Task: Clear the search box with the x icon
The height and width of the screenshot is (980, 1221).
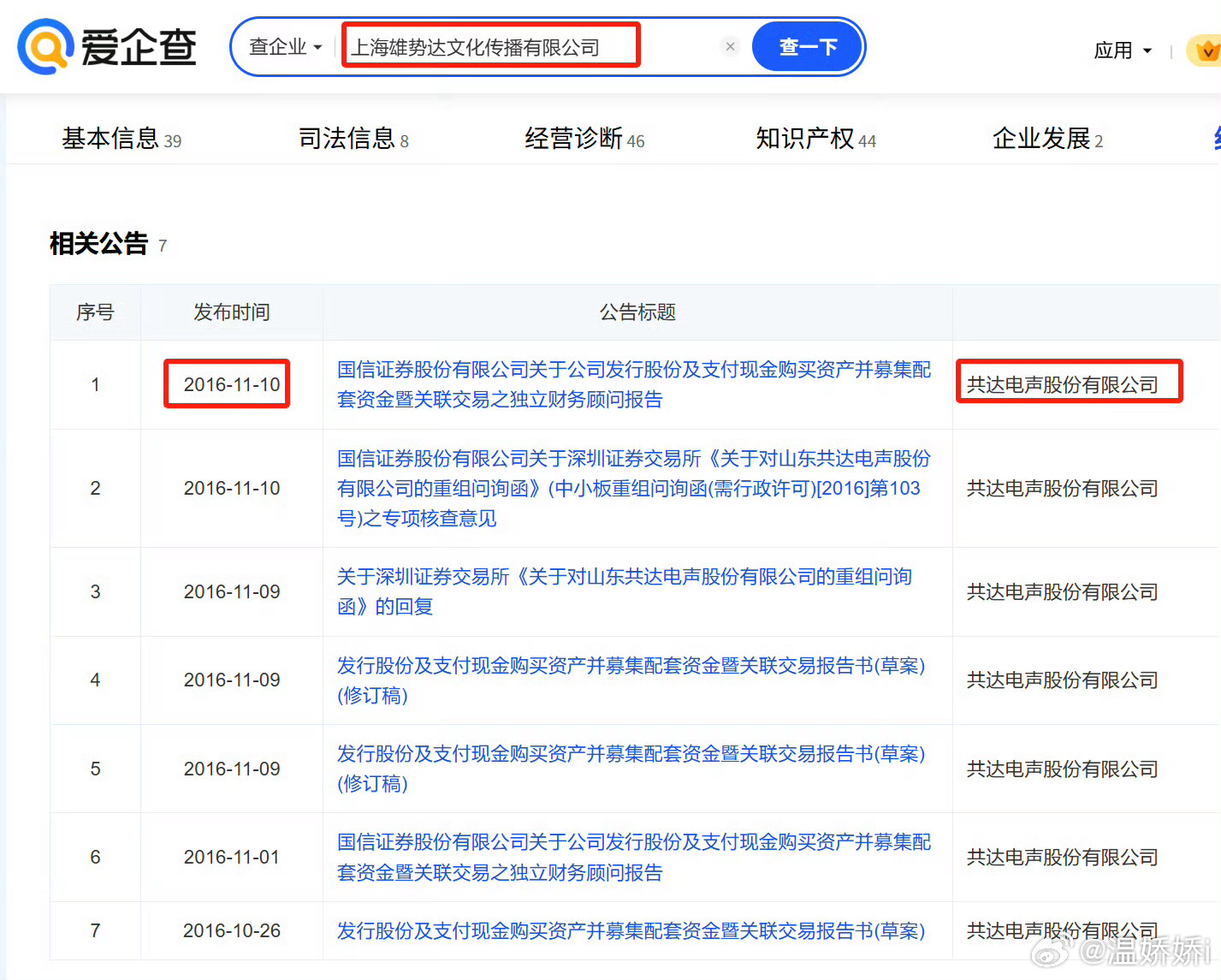Action: click(x=730, y=46)
